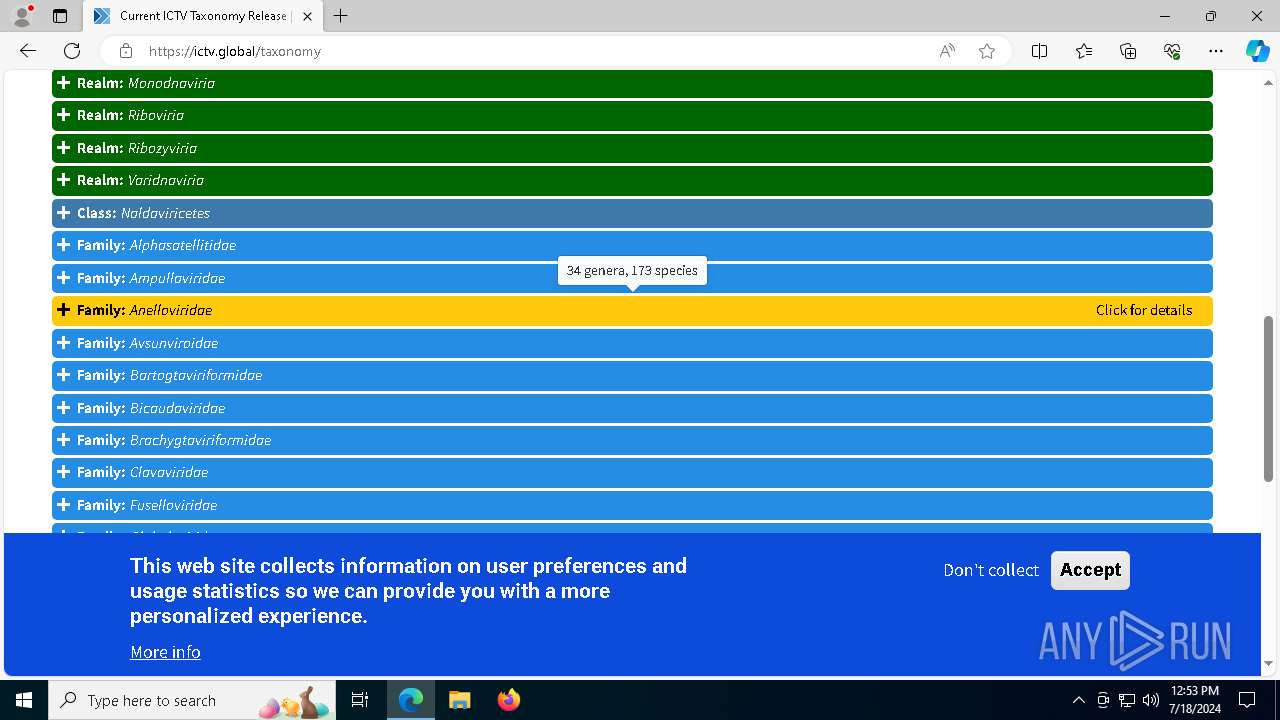Viewport: 1280px width, 720px height.
Task: Expand Family Ampullaviridae plus icon
Action: pos(64,278)
